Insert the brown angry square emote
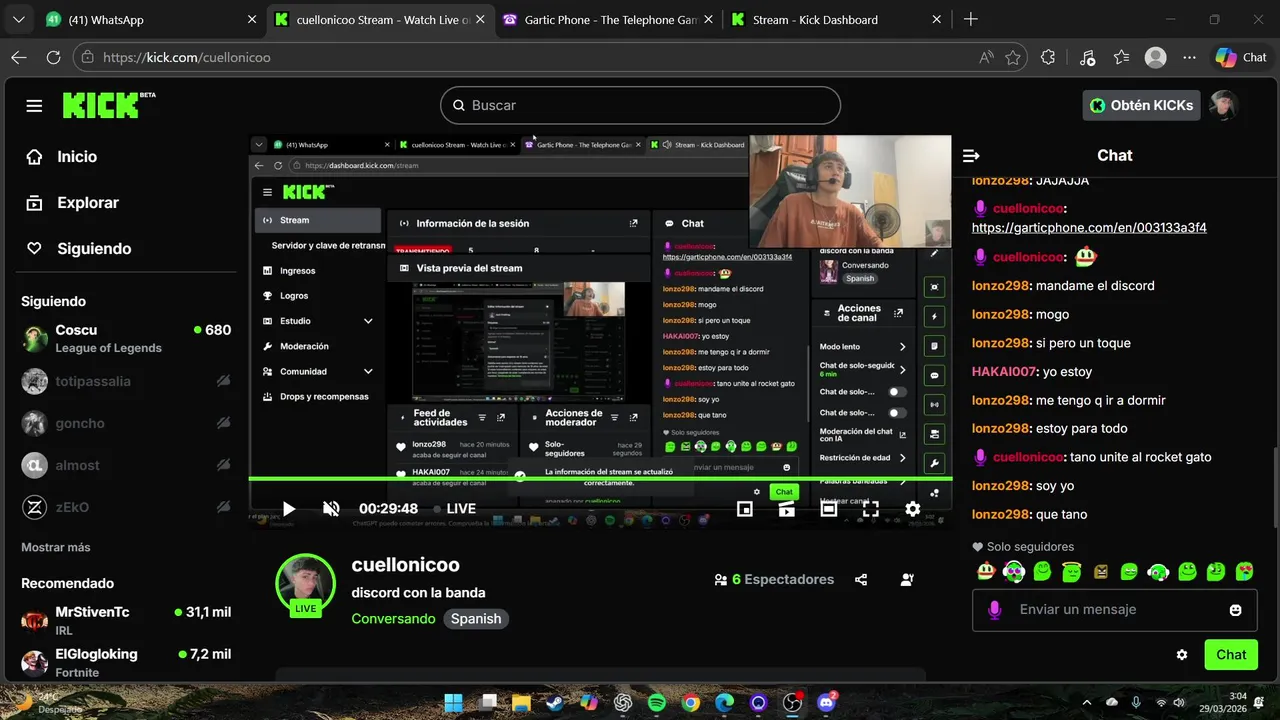Screen dimensions: 1280x720 [1100, 572]
